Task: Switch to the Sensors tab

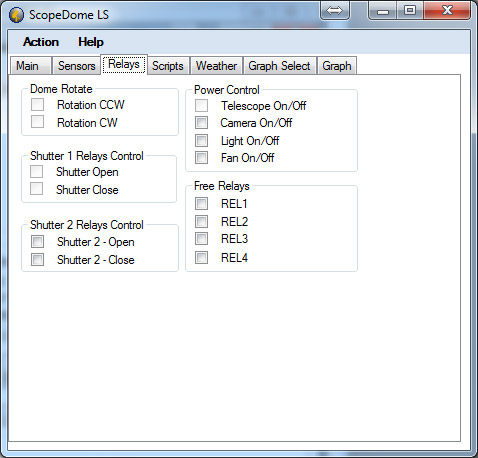Action: 76,66
